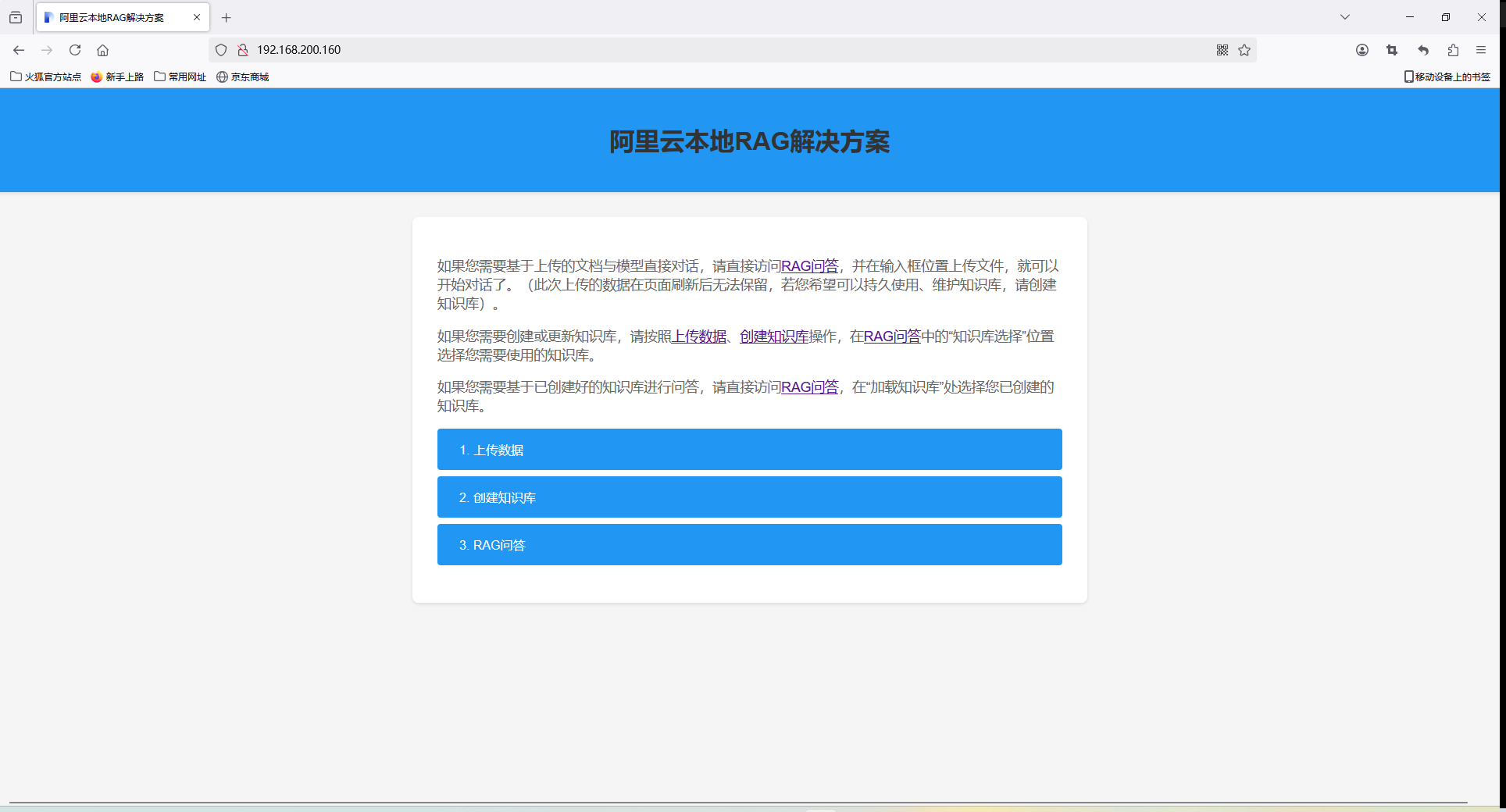Open 移动设备上的书签 menu
This screenshot has height=812, width=1506.
click(x=1447, y=77)
